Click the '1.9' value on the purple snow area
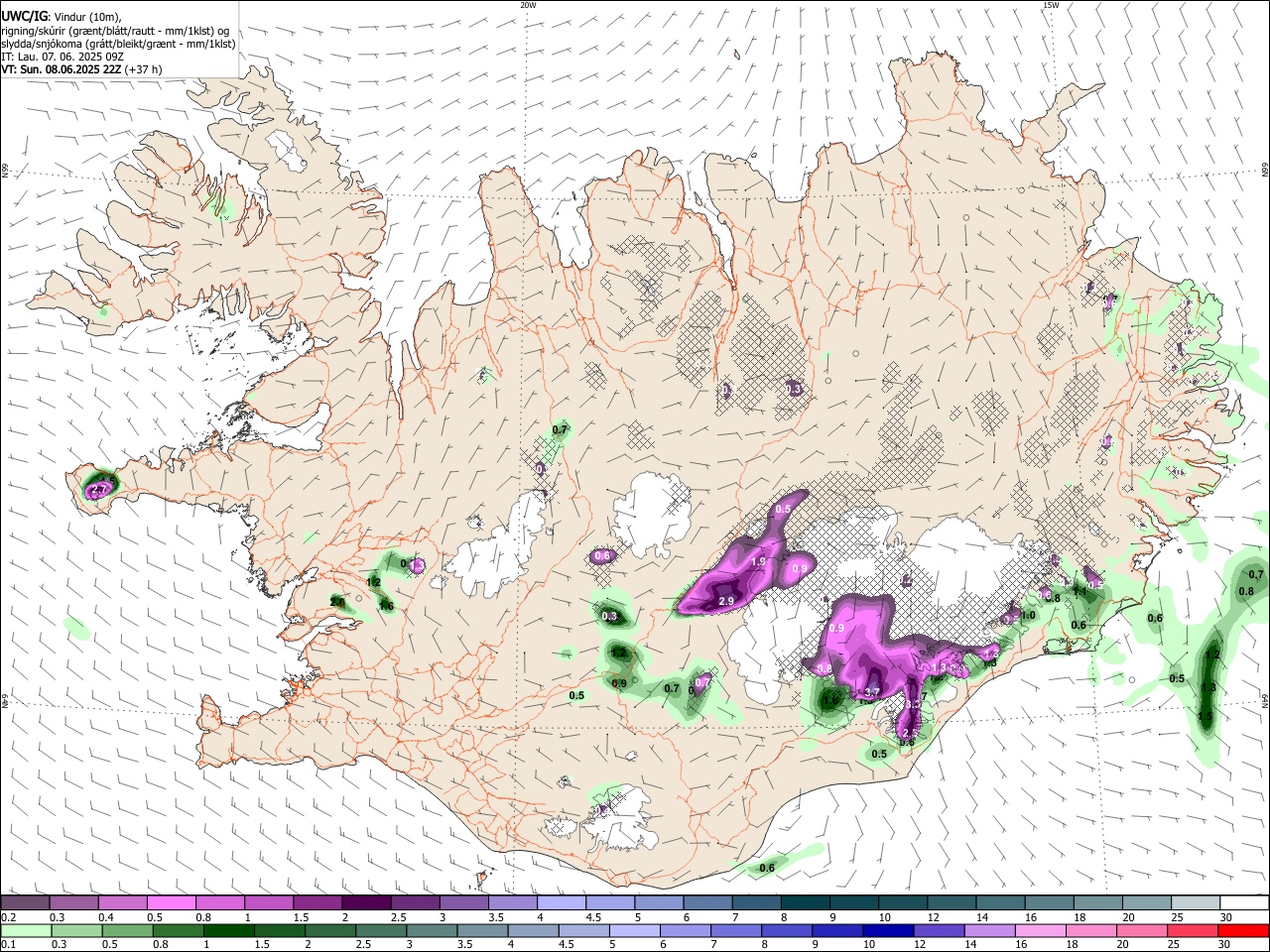 click(758, 561)
